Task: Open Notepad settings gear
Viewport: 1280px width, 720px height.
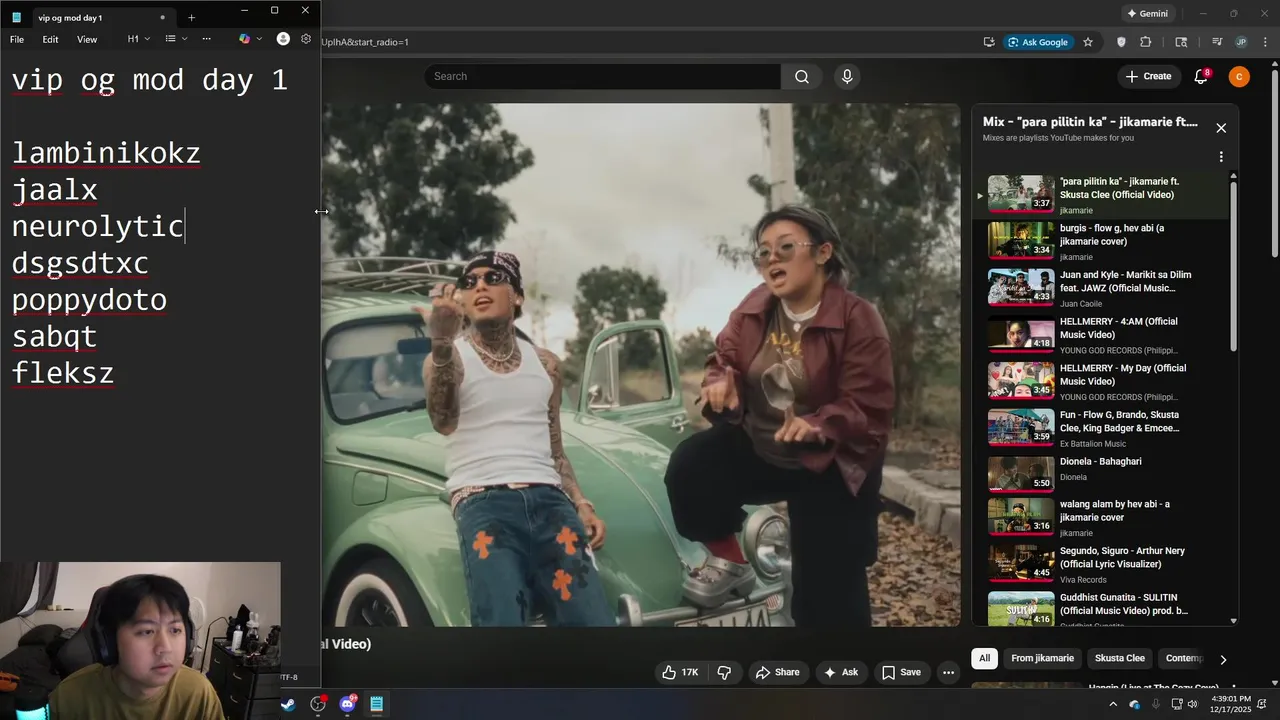Action: click(x=306, y=39)
